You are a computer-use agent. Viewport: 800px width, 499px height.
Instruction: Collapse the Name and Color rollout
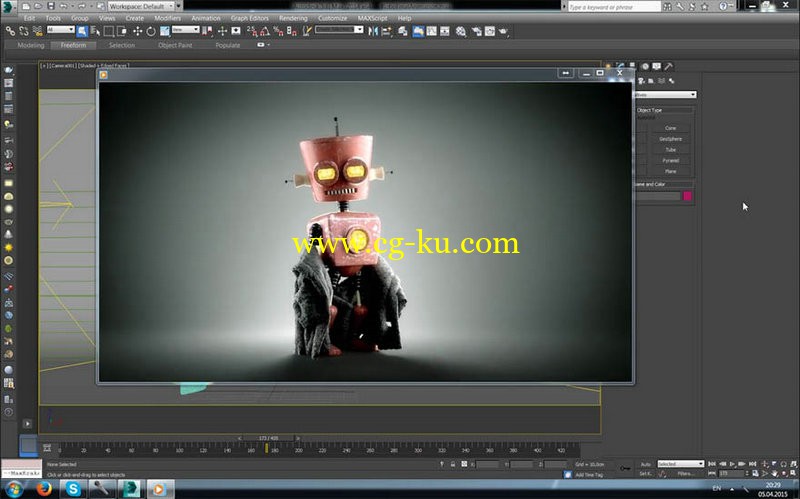[x=664, y=184]
